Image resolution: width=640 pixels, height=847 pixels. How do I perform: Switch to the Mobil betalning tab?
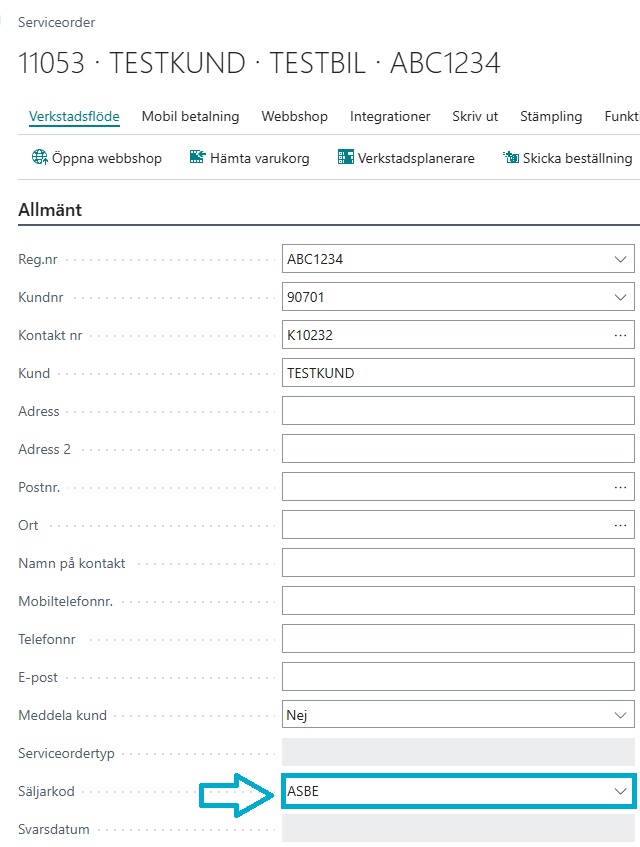coord(190,116)
